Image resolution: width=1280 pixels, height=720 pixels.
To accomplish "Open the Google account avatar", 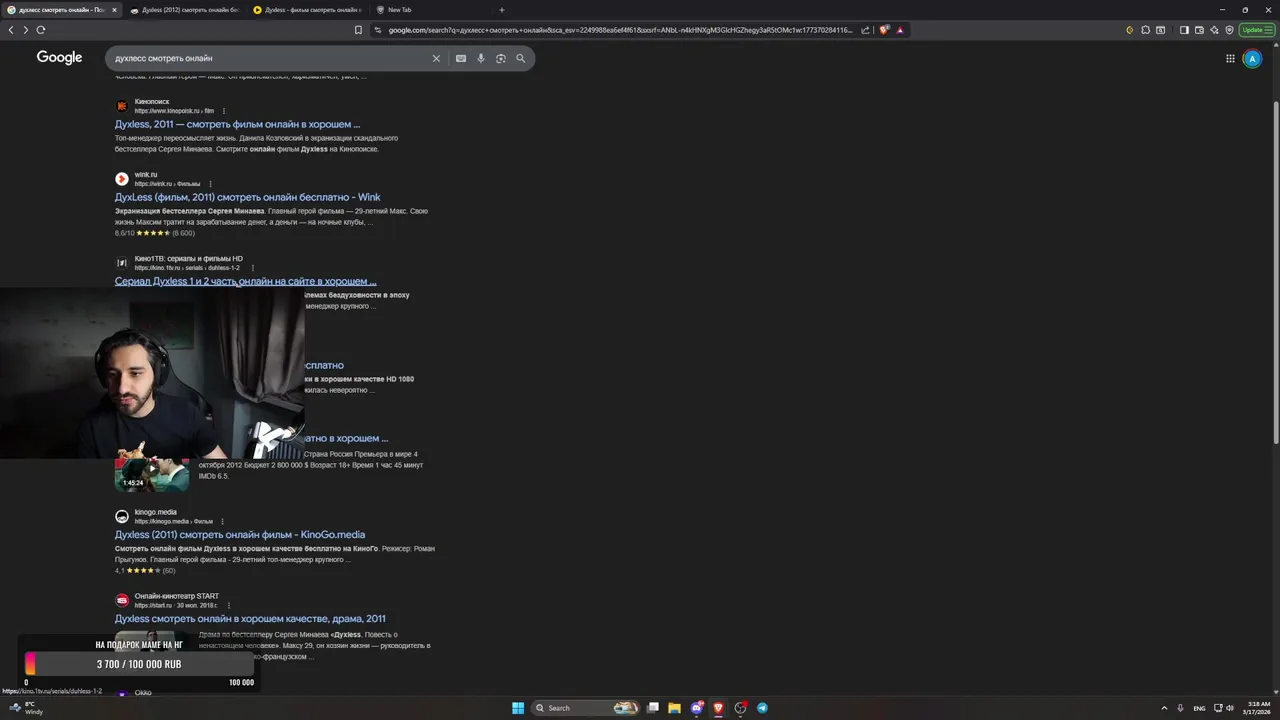I will (1252, 58).
